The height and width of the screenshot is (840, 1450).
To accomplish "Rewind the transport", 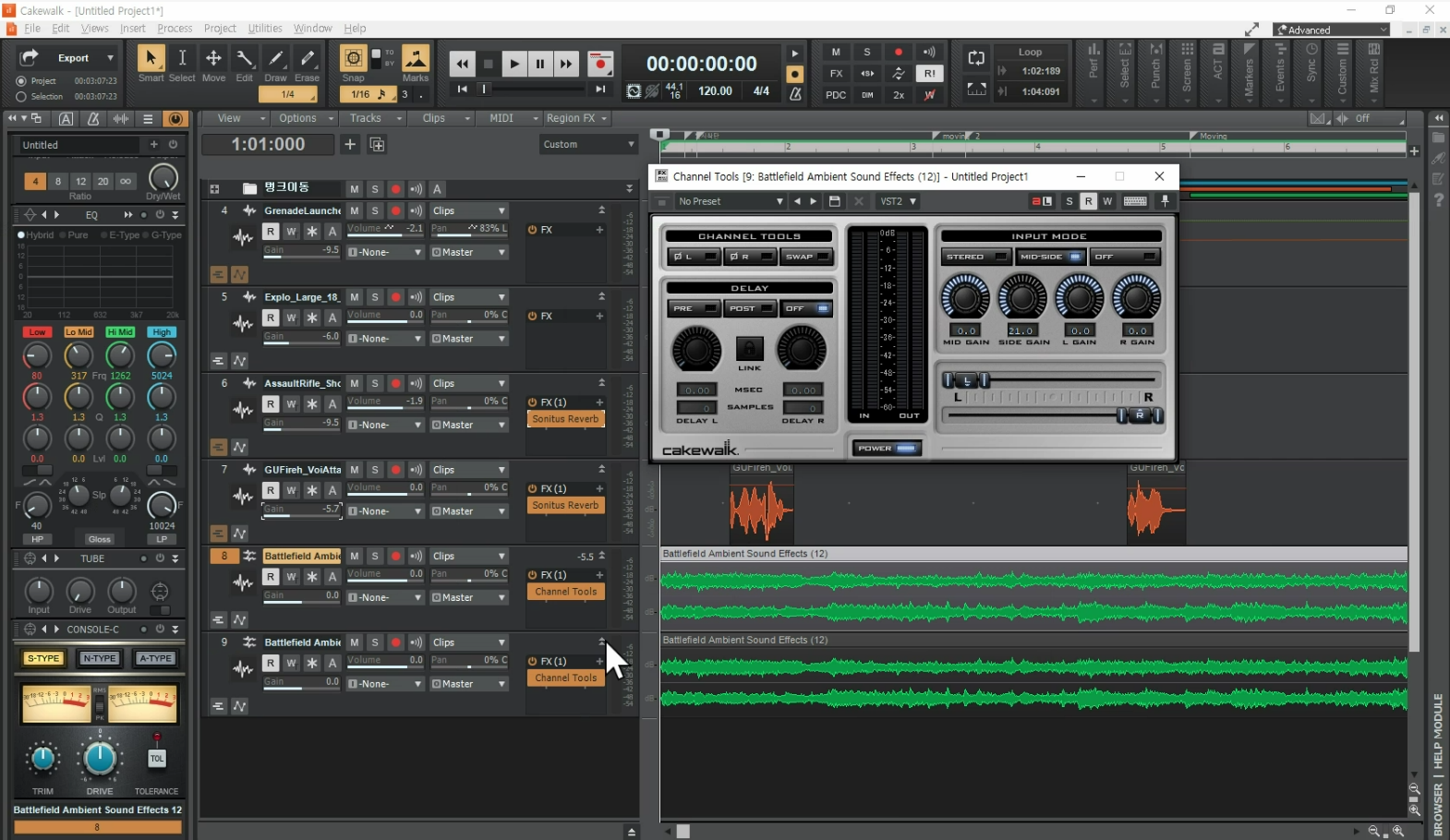I will (462, 64).
